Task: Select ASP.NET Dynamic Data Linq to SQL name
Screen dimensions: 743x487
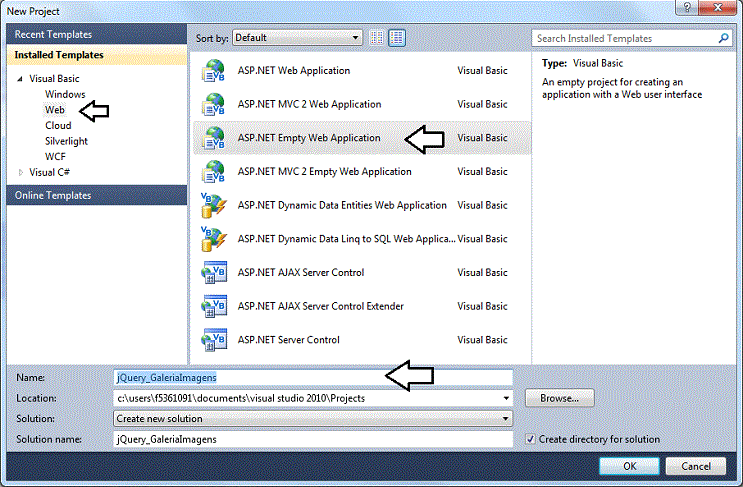Action: [346, 239]
